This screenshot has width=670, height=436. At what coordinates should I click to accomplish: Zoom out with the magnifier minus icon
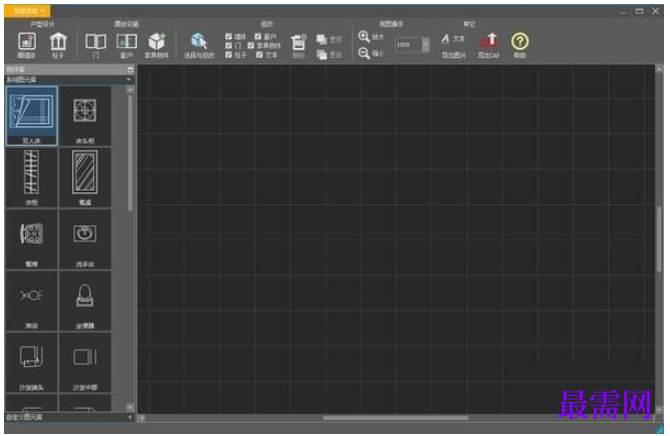coord(364,53)
